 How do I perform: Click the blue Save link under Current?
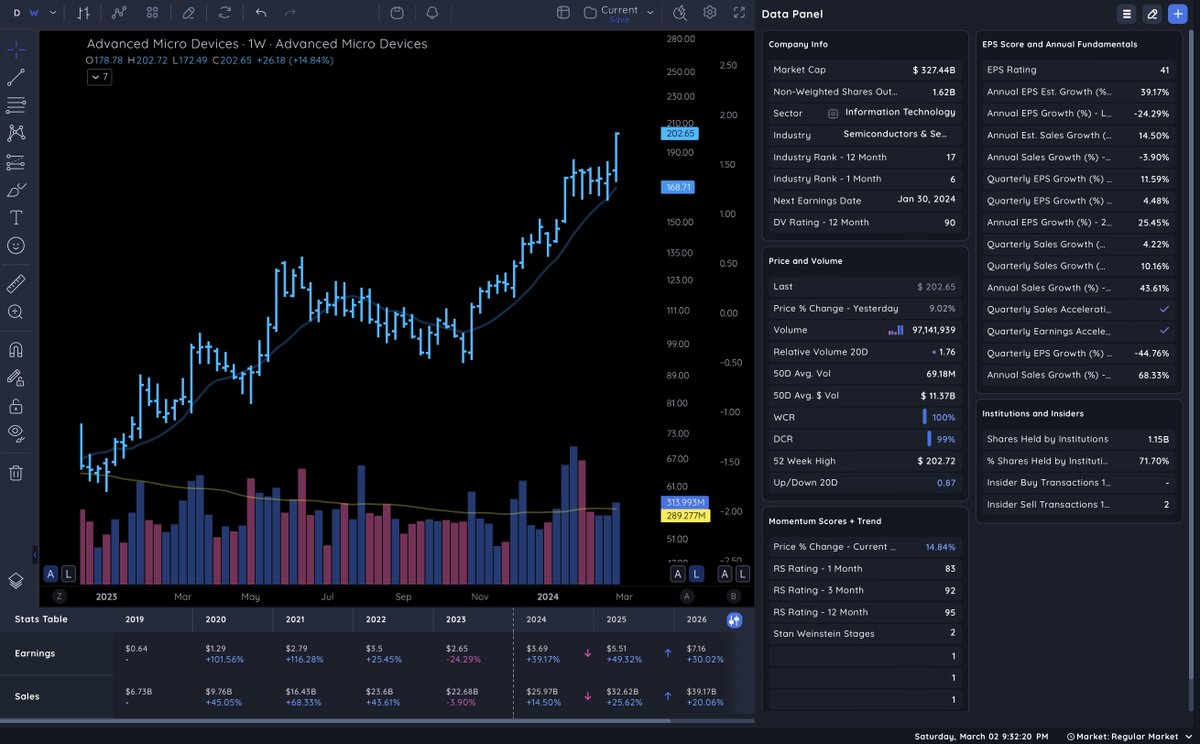point(619,20)
